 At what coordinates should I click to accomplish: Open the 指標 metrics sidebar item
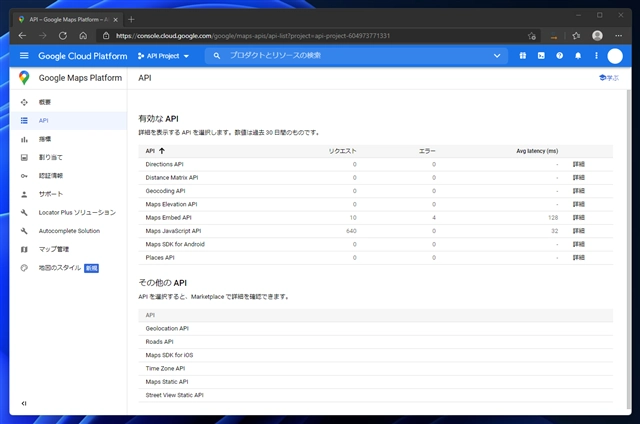tap(68, 139)
